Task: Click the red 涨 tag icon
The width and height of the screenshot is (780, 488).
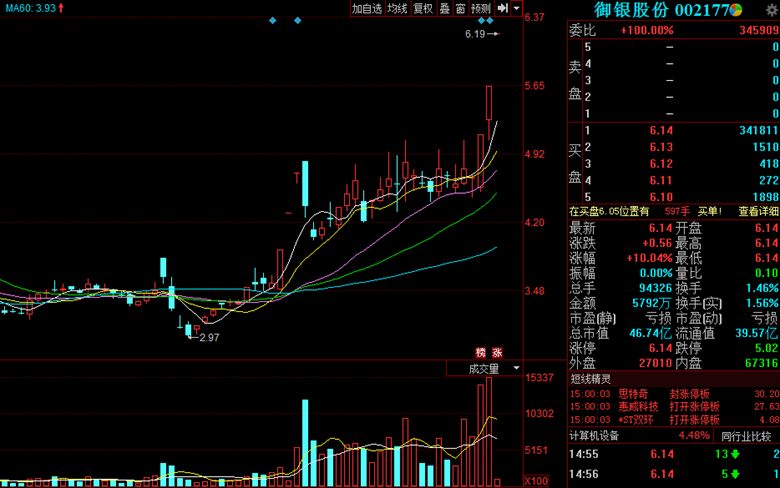Action: pos(497,353)
